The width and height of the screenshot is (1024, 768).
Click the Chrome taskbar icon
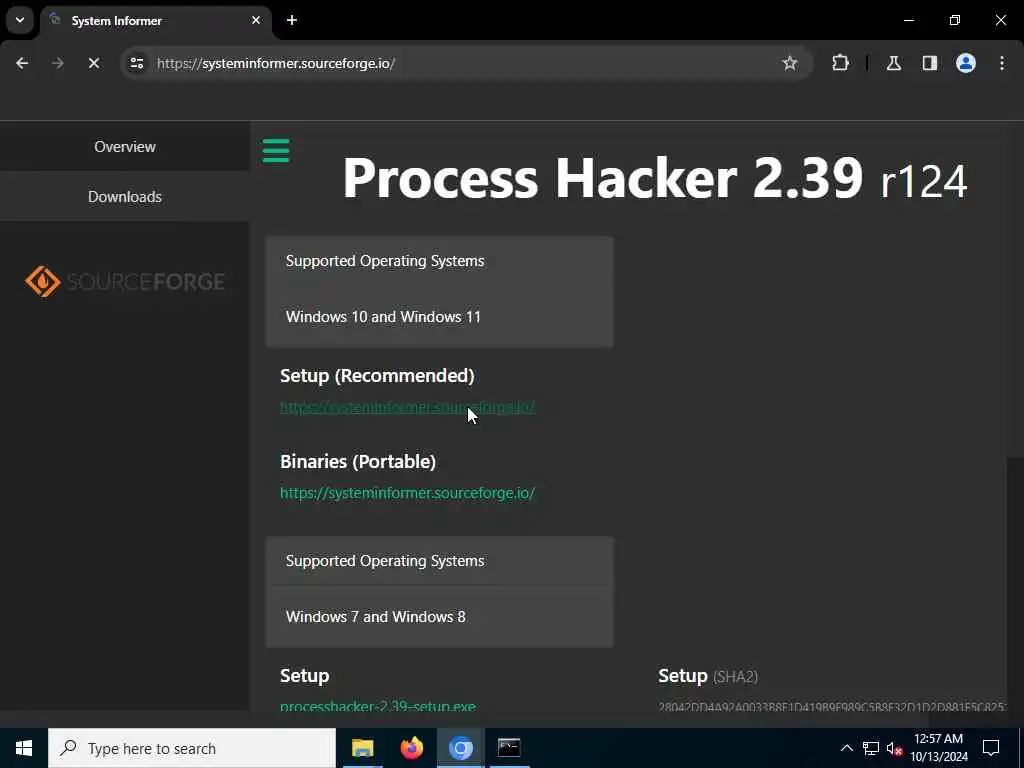click(x=460, y=748)
